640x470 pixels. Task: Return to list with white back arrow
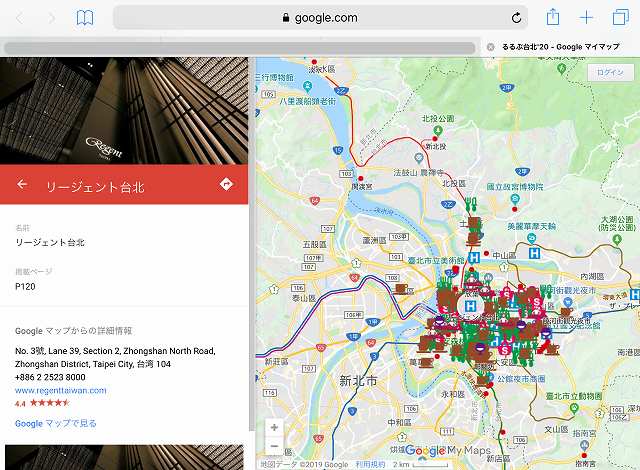coord(22,184)
